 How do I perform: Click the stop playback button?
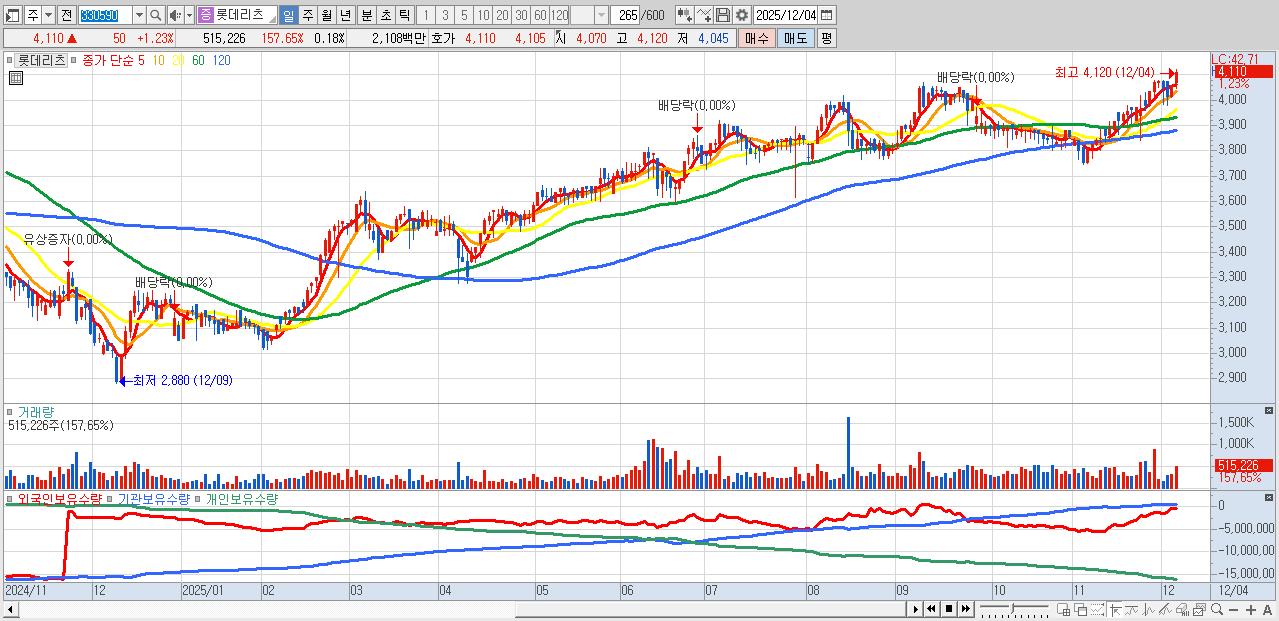[949, 609]
